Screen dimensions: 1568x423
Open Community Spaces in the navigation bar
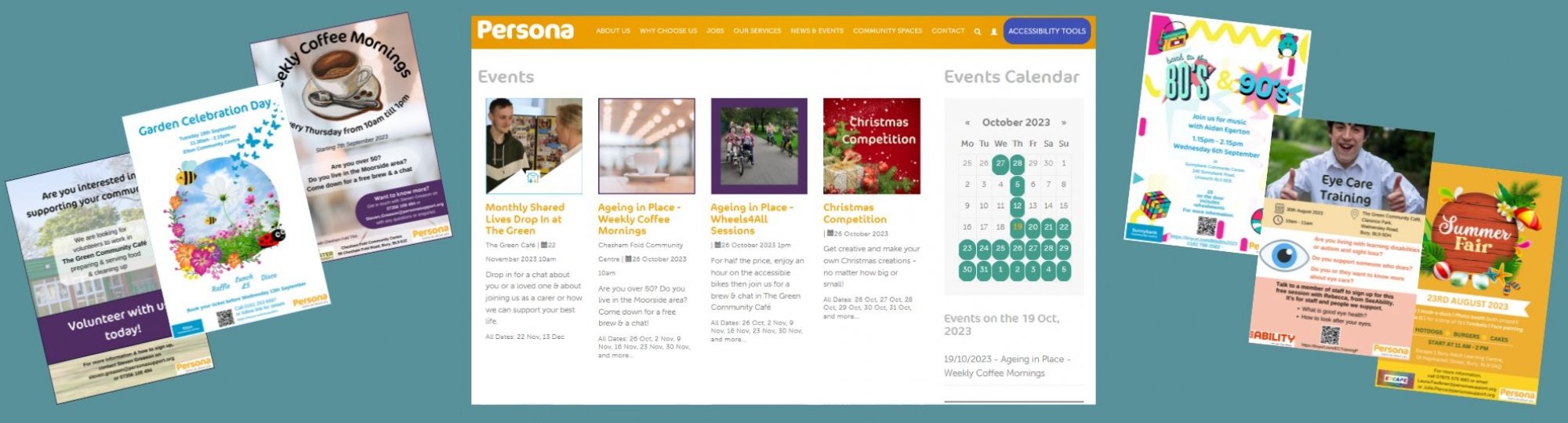pos(887,31)
